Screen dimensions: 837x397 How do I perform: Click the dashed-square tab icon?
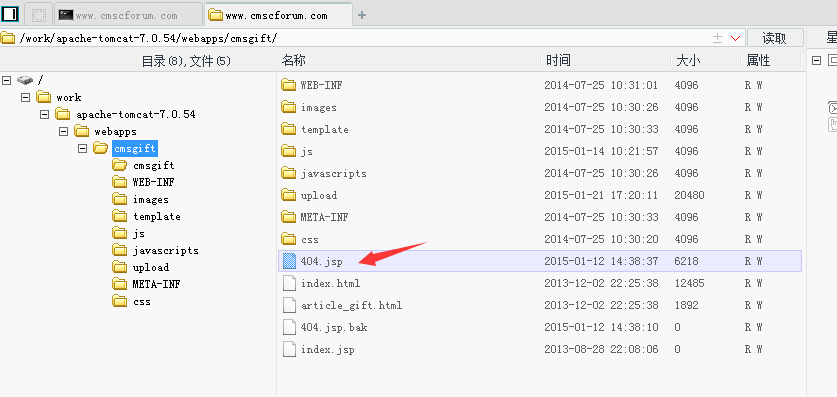39,15
